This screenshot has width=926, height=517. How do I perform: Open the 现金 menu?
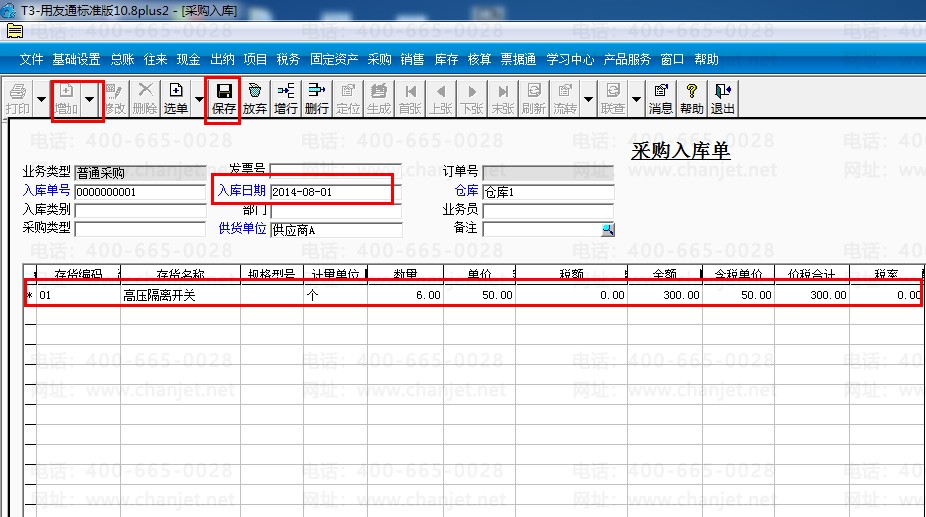coord(188,59)
